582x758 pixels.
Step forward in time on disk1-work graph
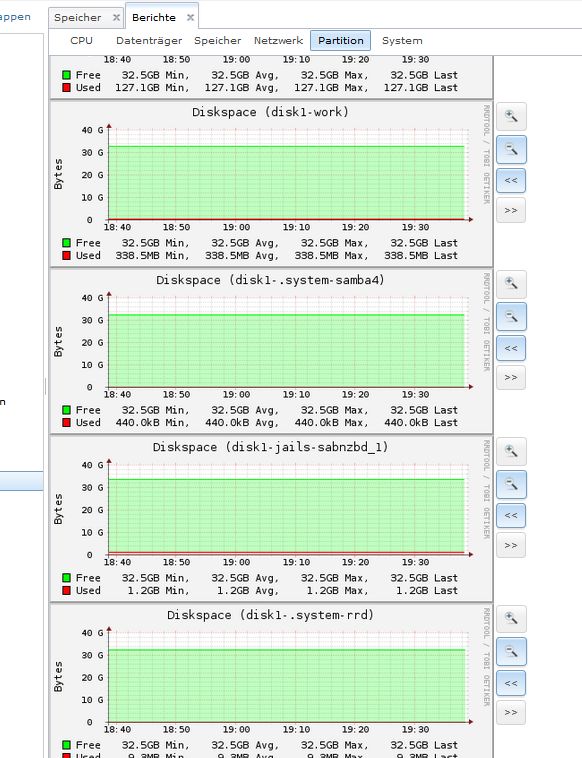[x=511, y=210]
